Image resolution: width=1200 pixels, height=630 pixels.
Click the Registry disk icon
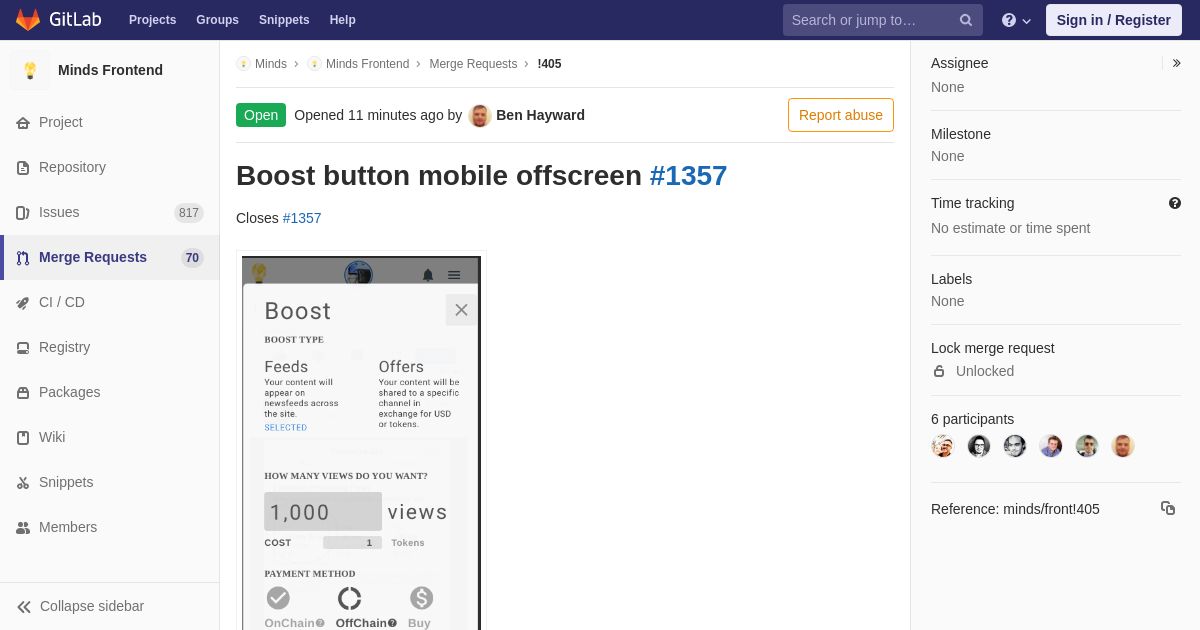click(x=23, y=347)
